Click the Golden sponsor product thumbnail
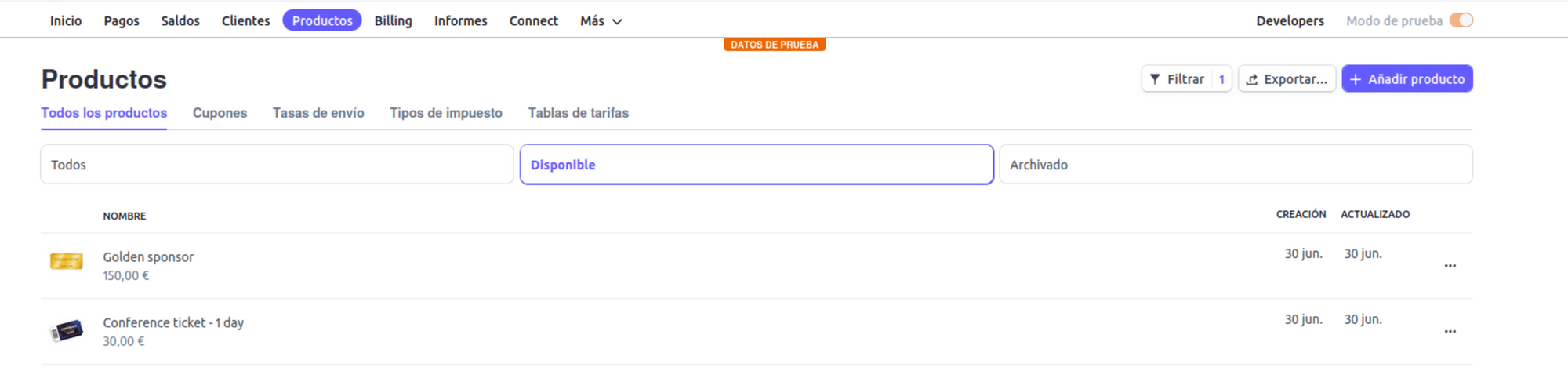The height and width of the screenshot is (371, 1568). point(67,261)
